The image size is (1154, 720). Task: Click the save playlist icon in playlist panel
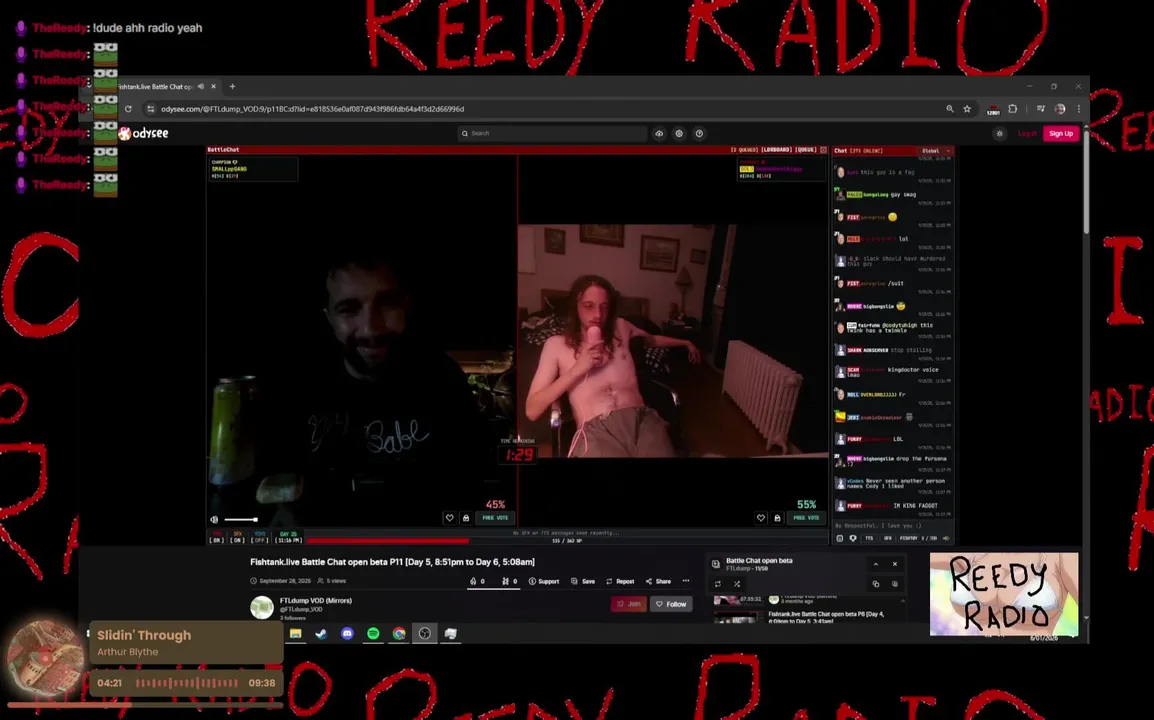[895, 584]
